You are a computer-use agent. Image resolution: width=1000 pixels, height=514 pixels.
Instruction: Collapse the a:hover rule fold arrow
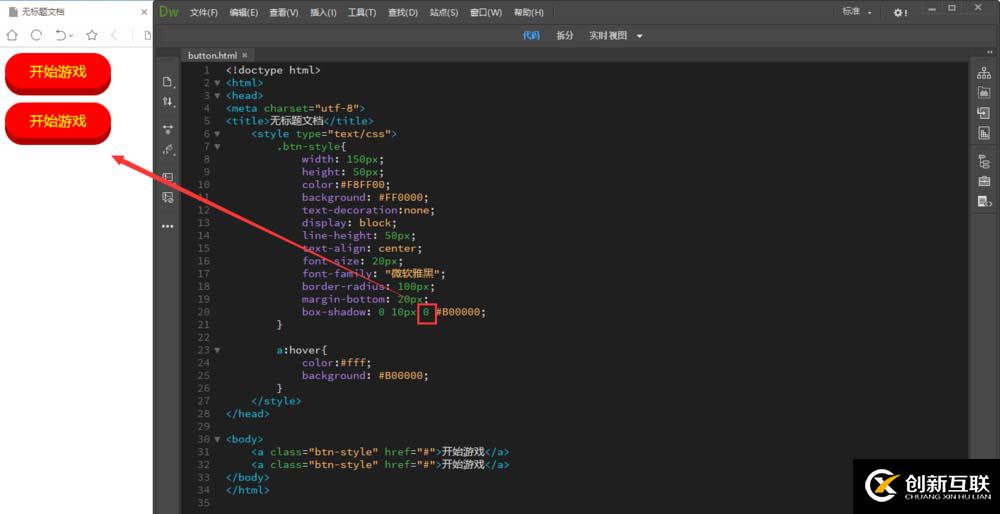tap(217, 350)
